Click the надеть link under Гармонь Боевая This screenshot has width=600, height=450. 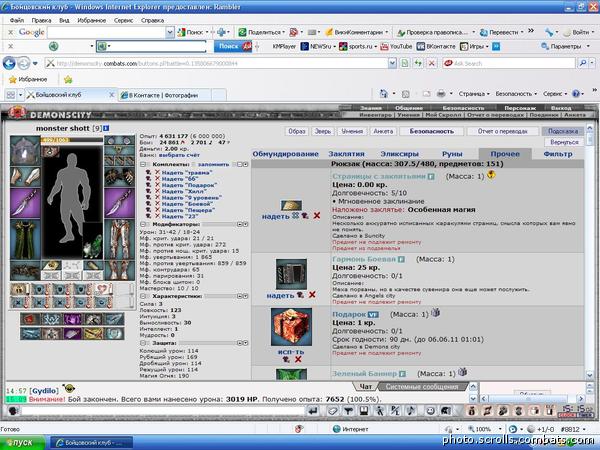(280, 295)
